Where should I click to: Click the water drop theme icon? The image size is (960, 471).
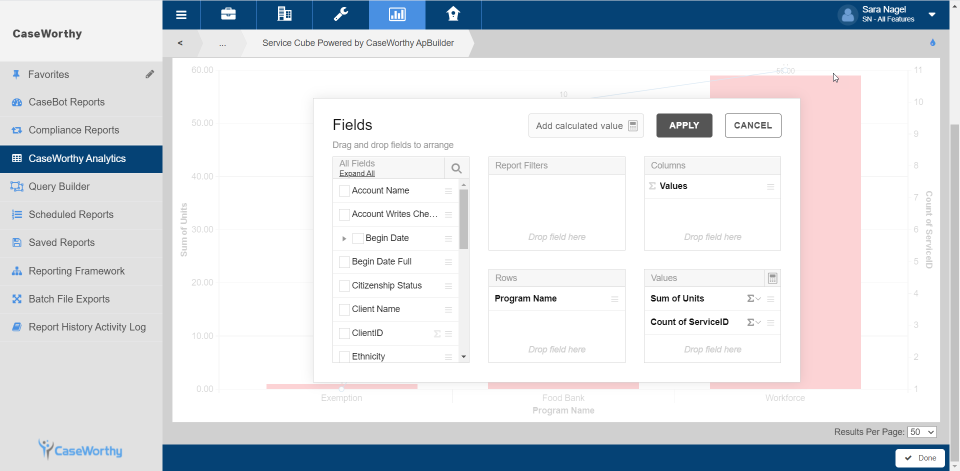click(x=933, y=43)
